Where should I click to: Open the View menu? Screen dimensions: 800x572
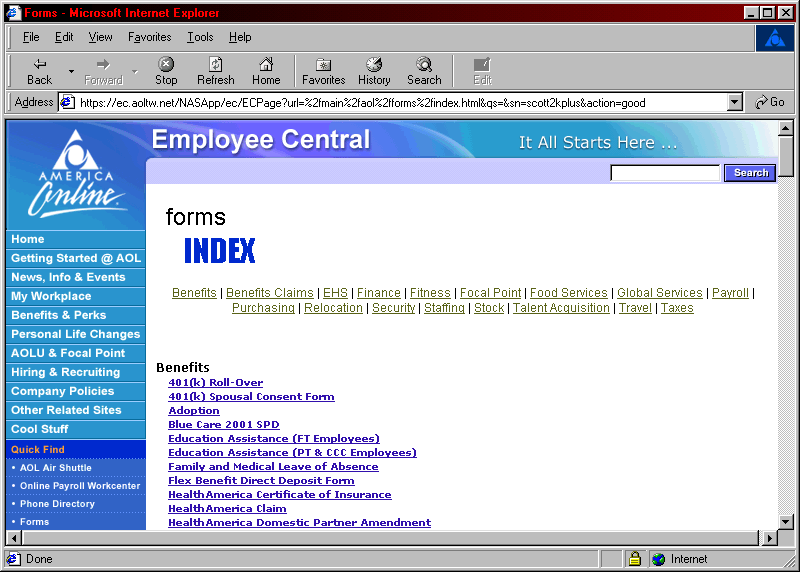click(x=101, y=37)
